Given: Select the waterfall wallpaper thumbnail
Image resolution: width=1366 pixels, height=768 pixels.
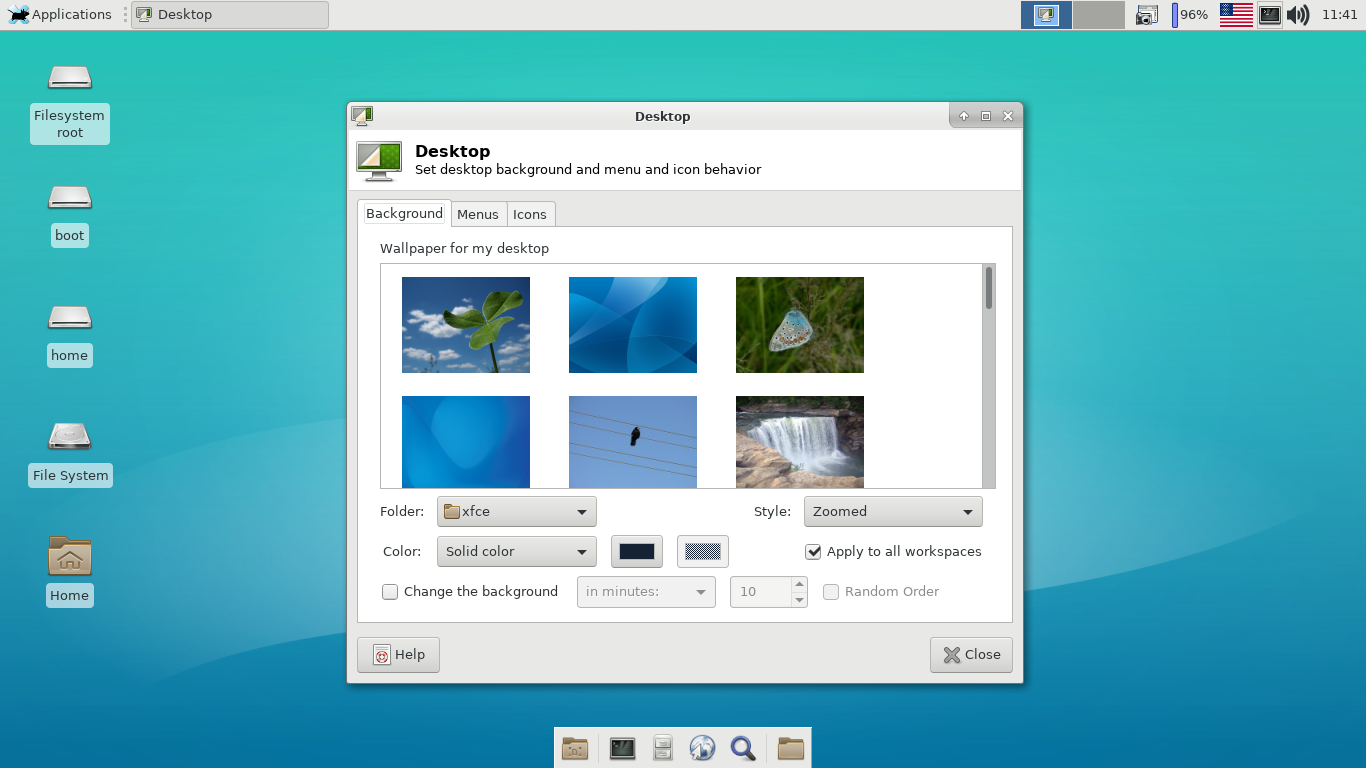Looking at the screenshot, I should pyautogui.click(x=800, y=442).
